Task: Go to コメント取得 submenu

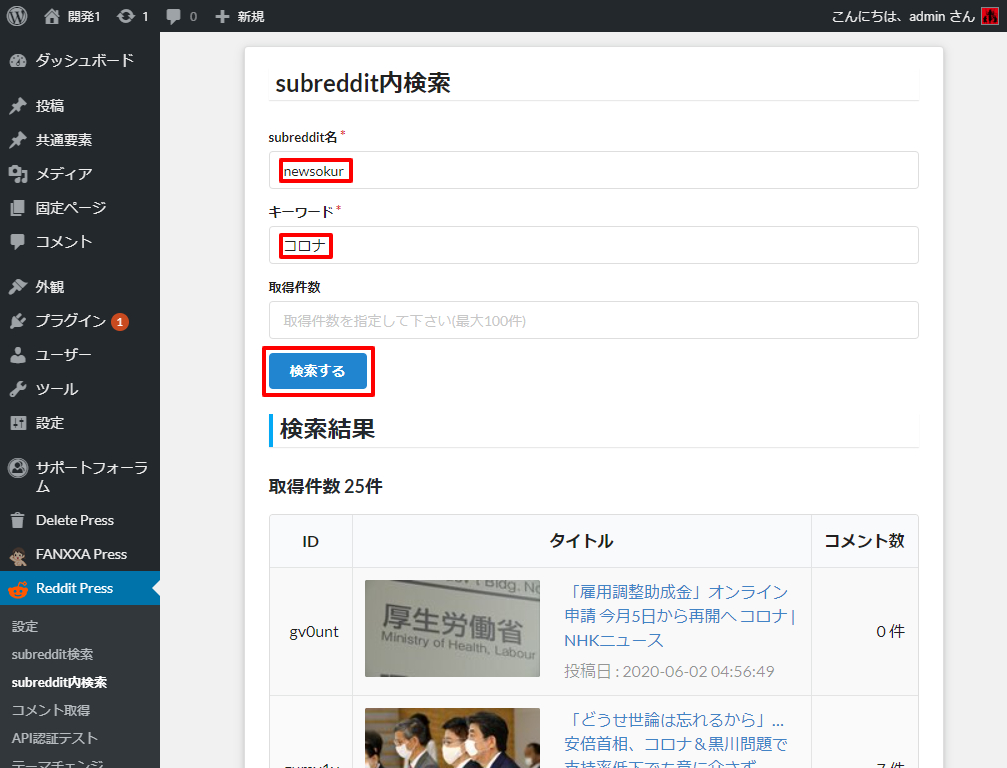Action: (x=51, y=710)
